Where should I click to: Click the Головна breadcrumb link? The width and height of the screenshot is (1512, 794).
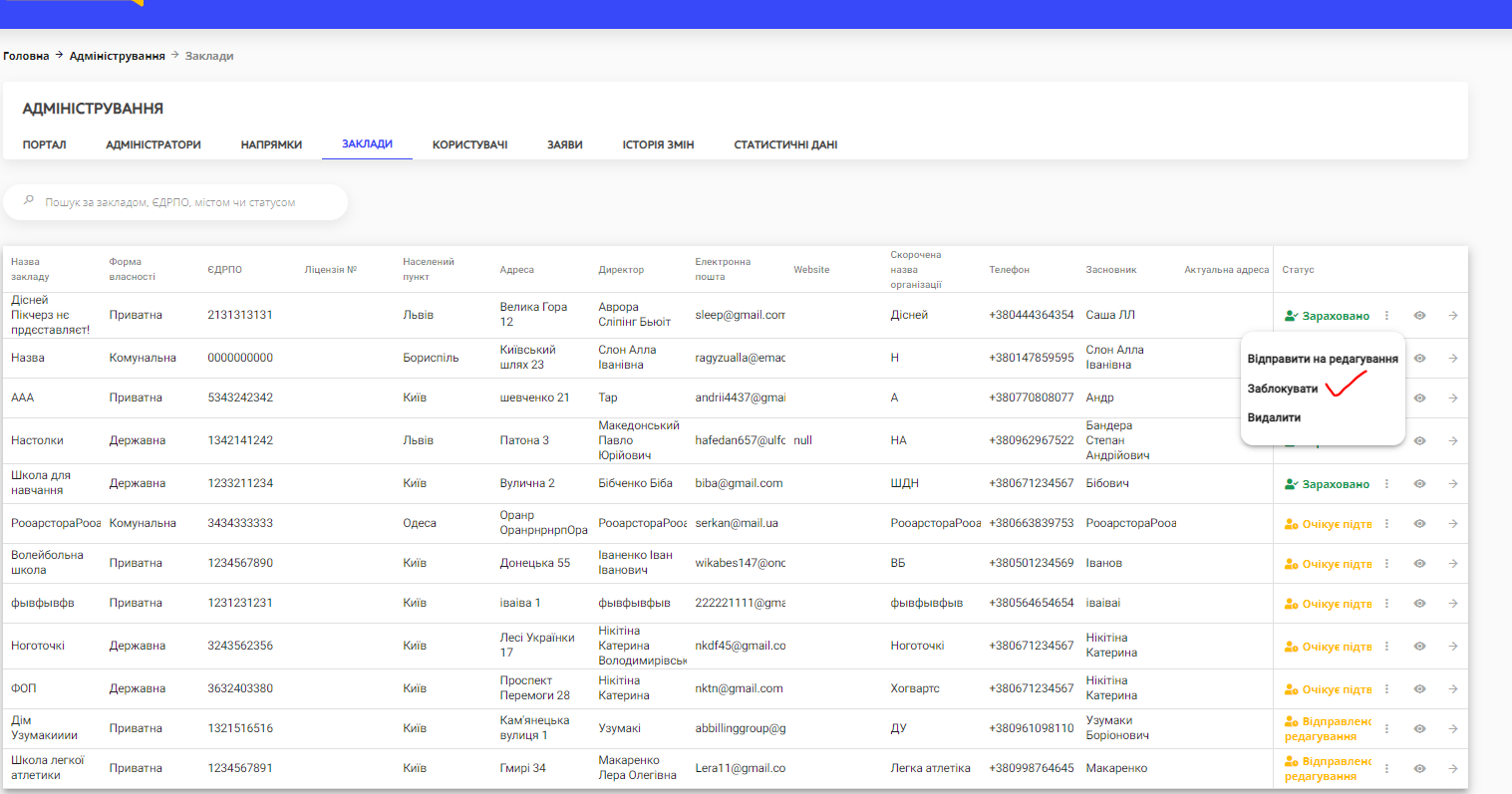27,56
